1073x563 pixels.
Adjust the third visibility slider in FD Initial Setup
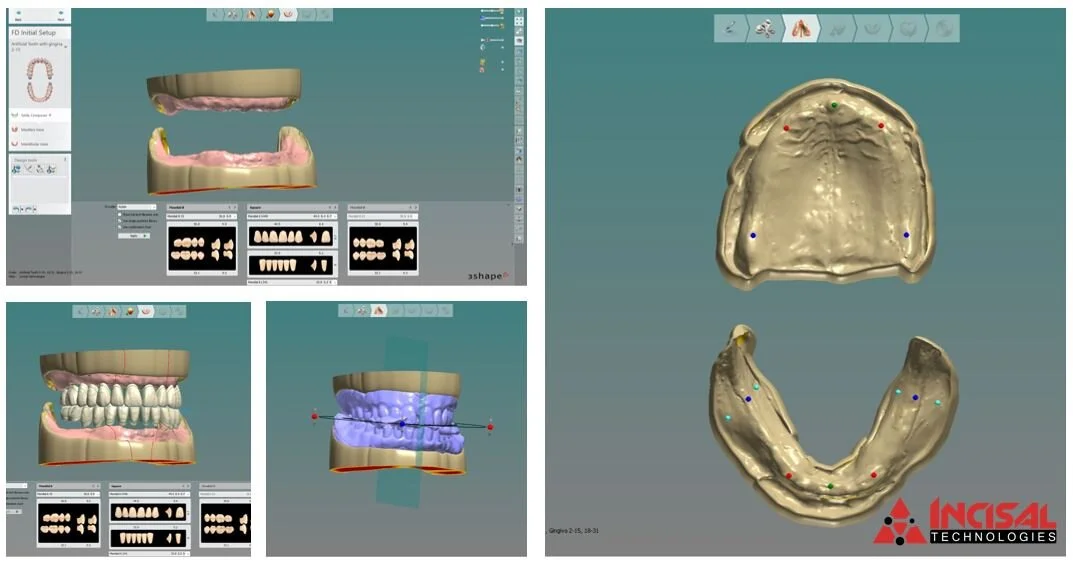[492, 25]
